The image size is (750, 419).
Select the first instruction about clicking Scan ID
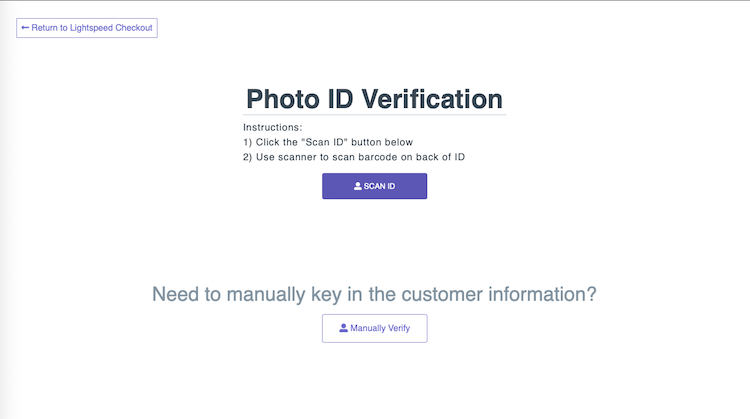click(328, 142)
